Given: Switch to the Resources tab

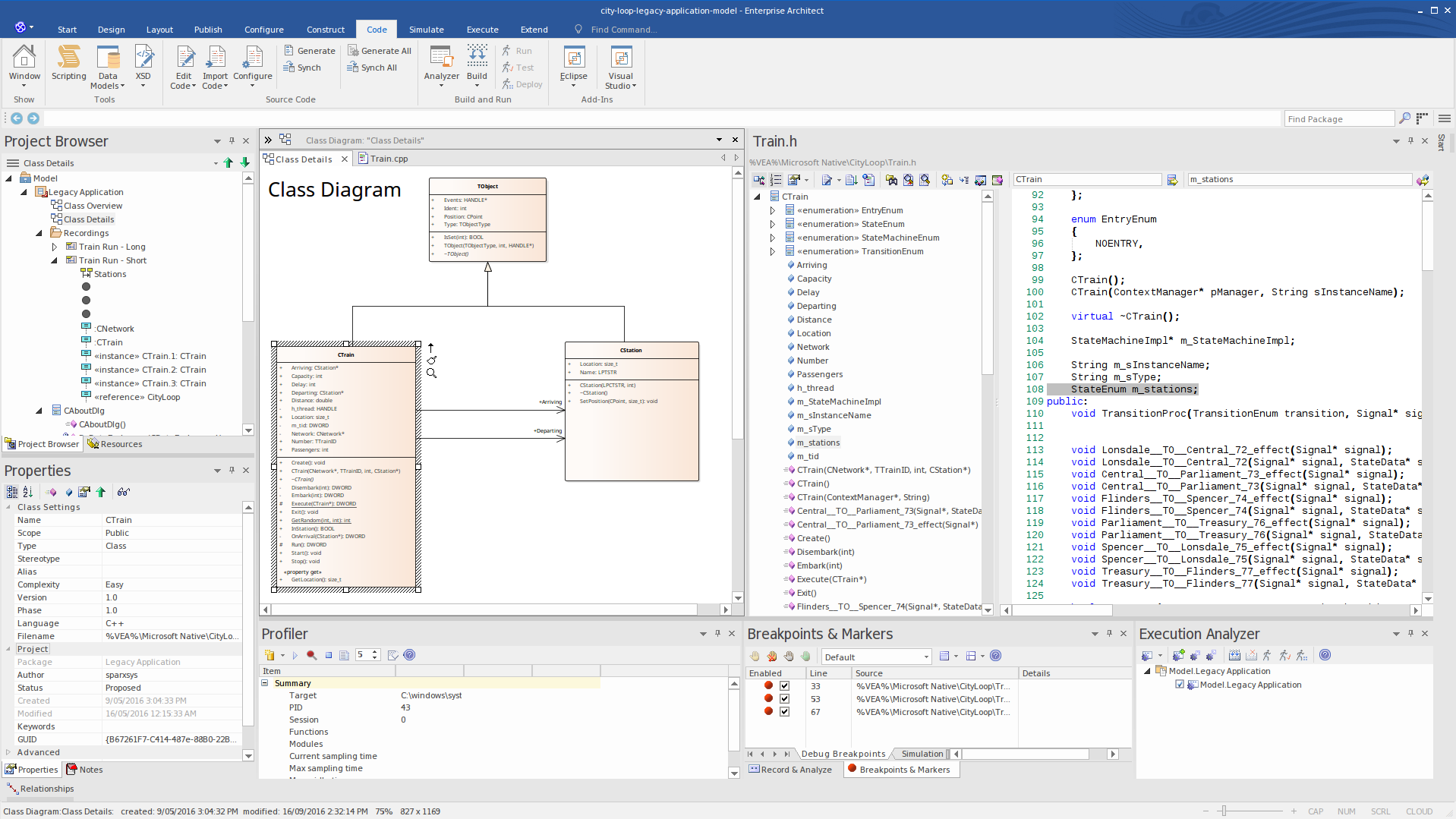Looking at the screenshot, I should (115, 444).
